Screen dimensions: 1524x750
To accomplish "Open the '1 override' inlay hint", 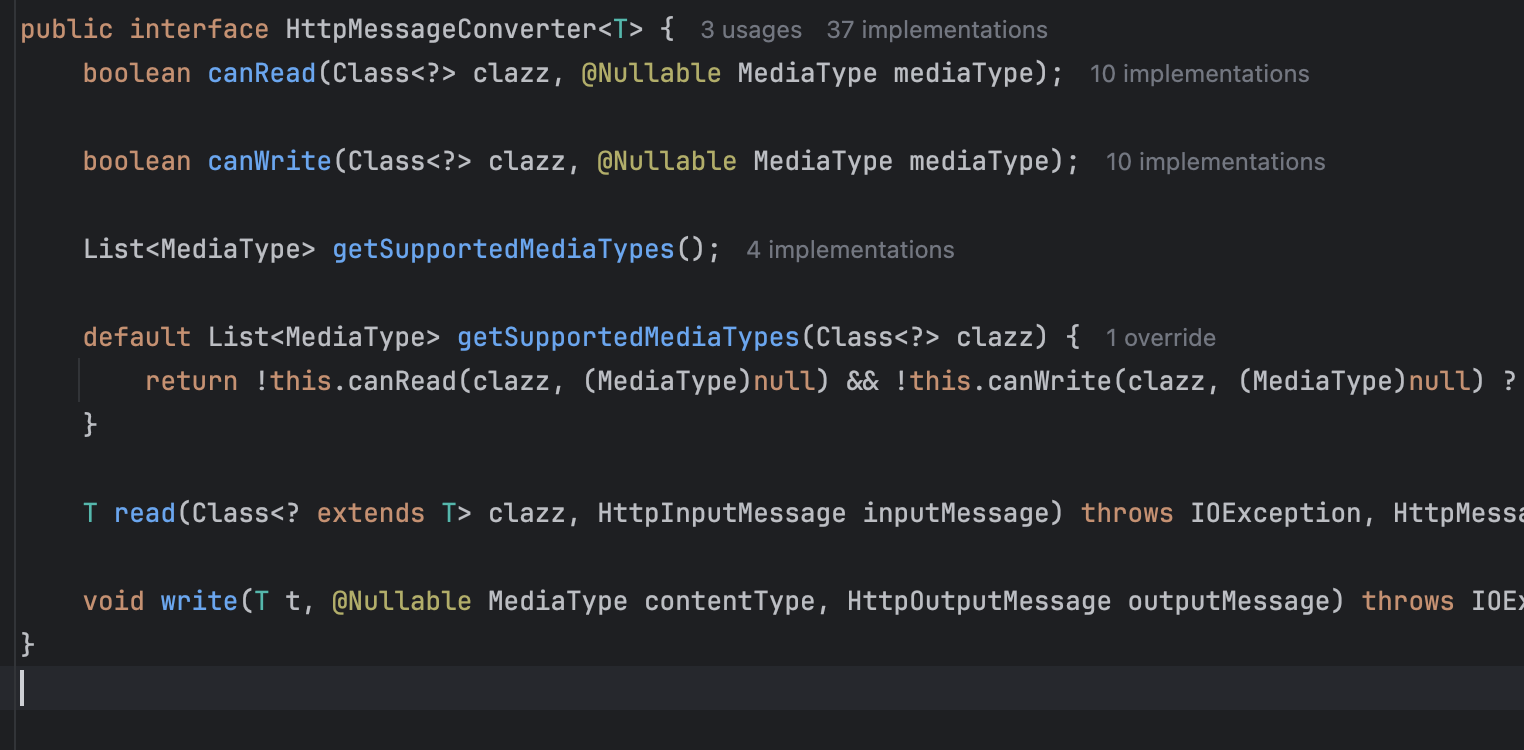I will [1160, 338].
